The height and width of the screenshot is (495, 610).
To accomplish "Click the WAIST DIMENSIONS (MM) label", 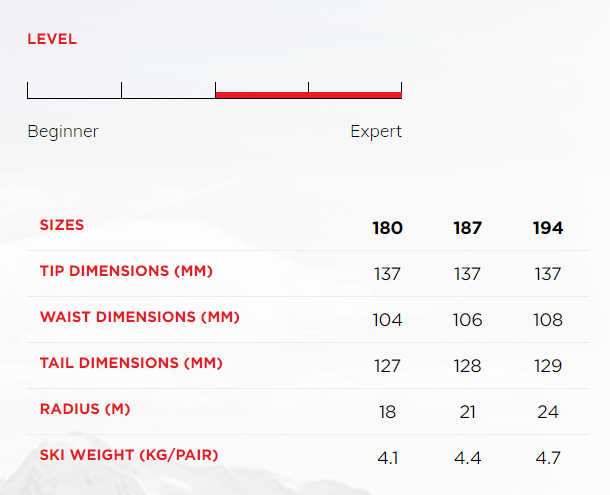I will (x=140, y=317).
